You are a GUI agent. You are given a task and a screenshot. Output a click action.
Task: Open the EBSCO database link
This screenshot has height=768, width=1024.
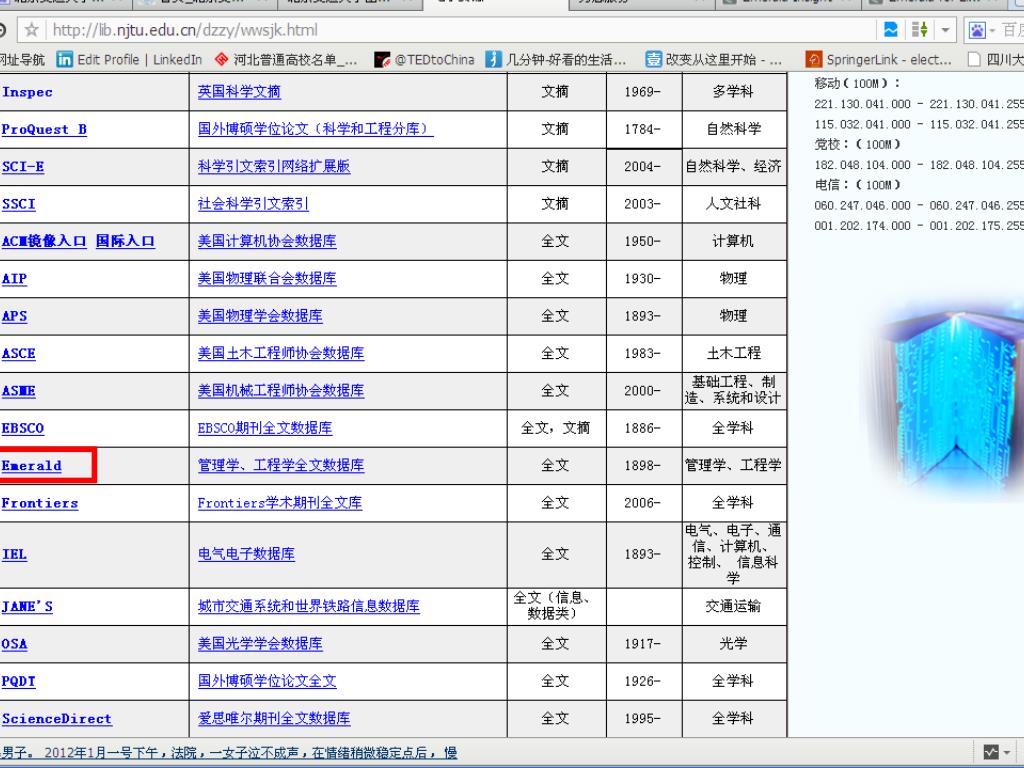click(23, 428)
